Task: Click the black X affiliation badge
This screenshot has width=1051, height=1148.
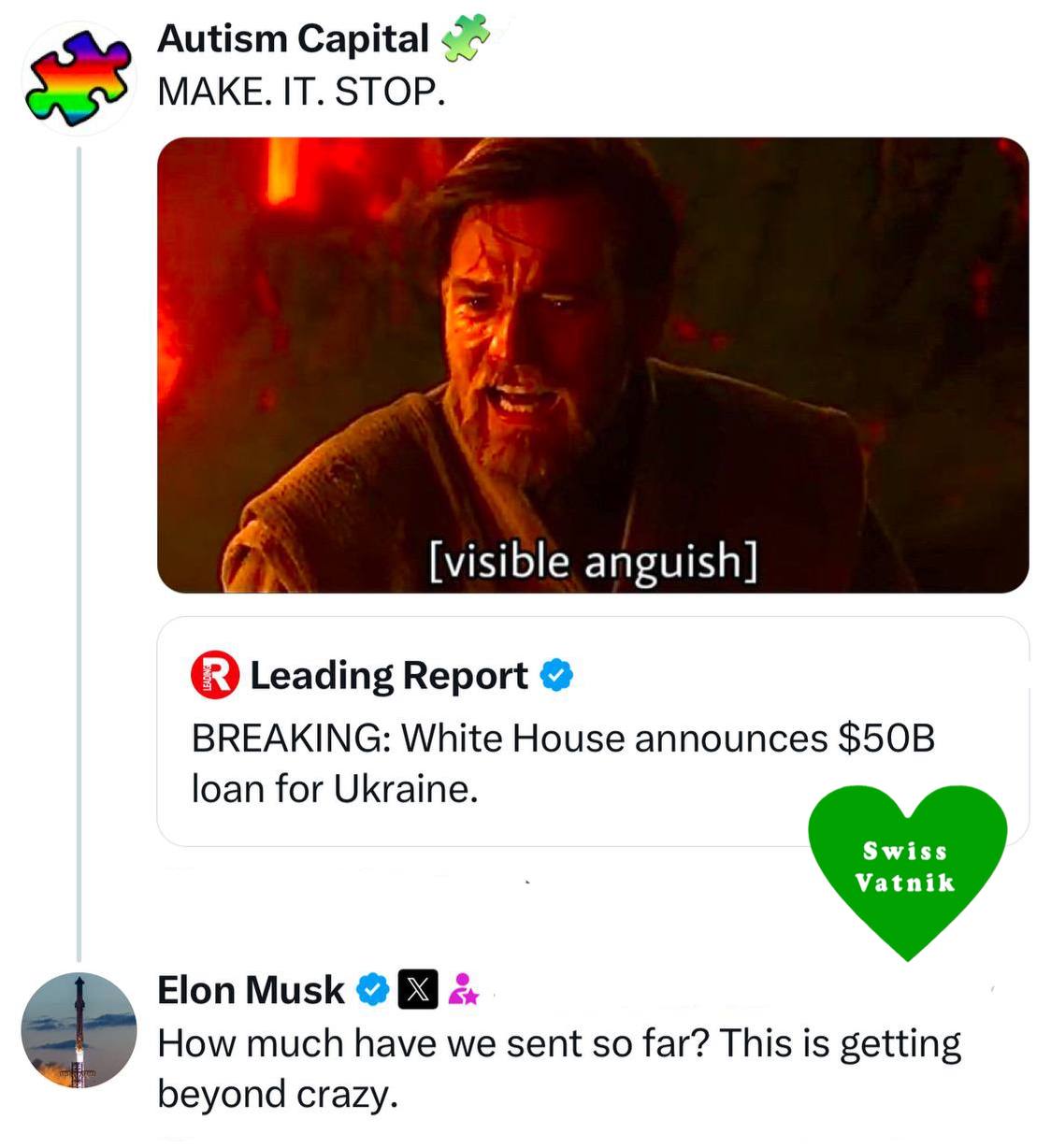Action: tap(417, 990)
